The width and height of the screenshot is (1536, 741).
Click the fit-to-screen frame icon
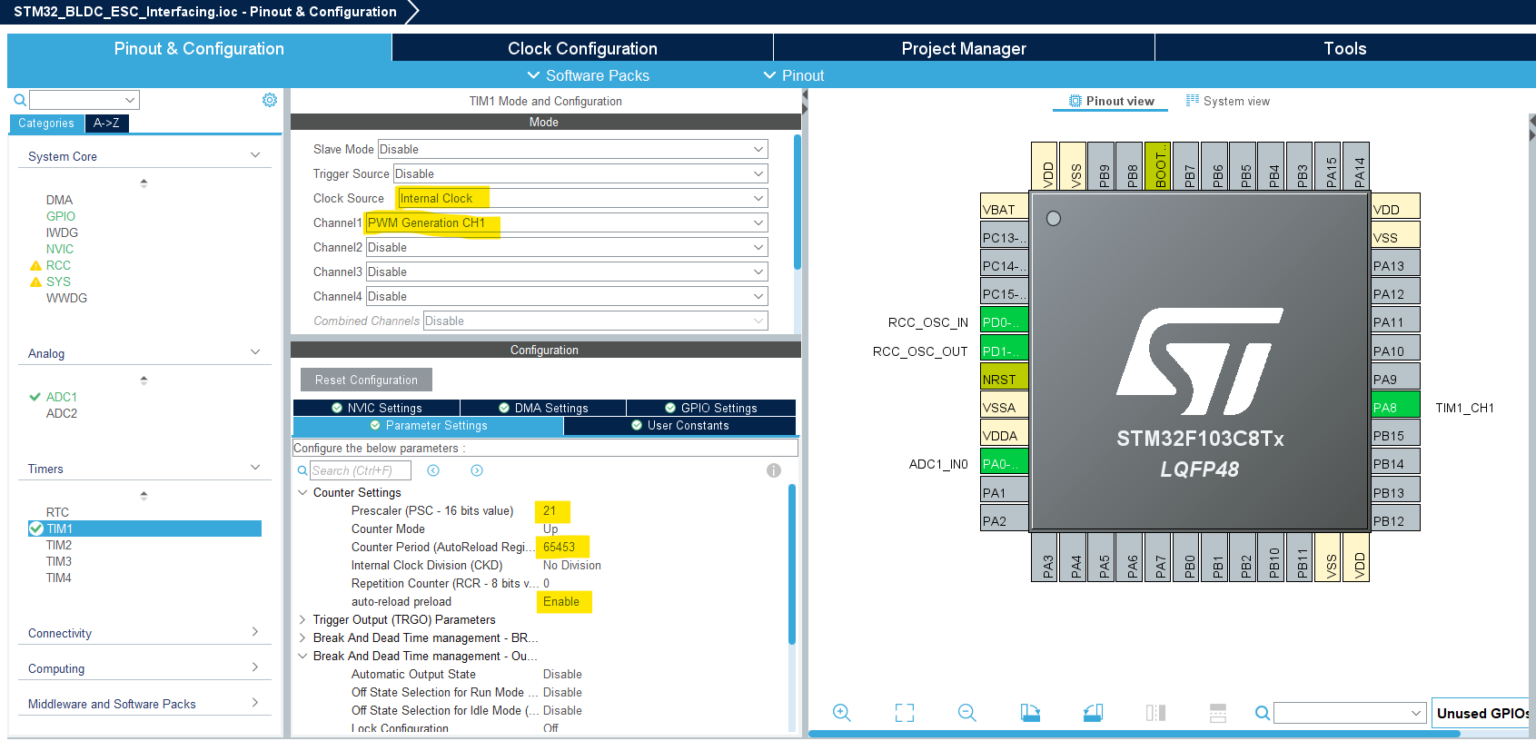click(904, 713)
